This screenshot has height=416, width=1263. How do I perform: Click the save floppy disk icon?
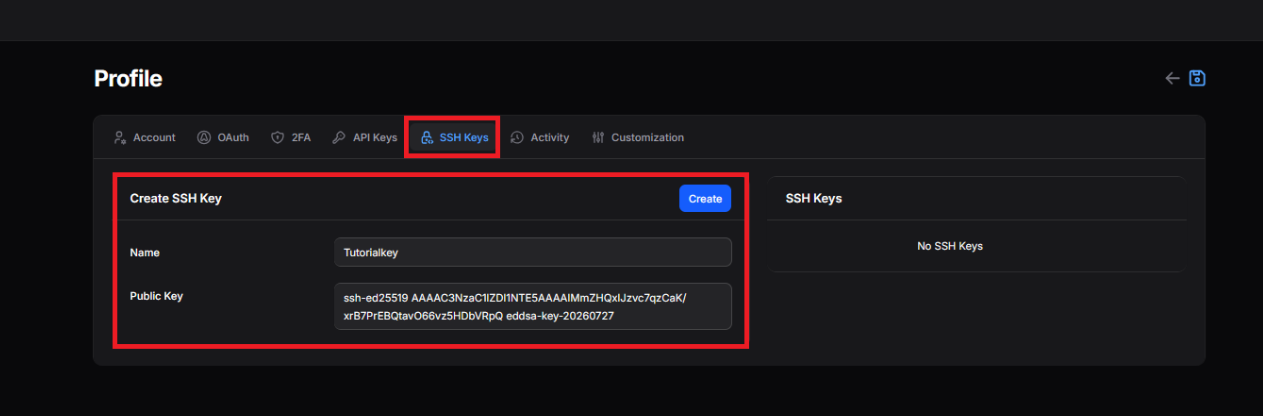[1197, 78]
